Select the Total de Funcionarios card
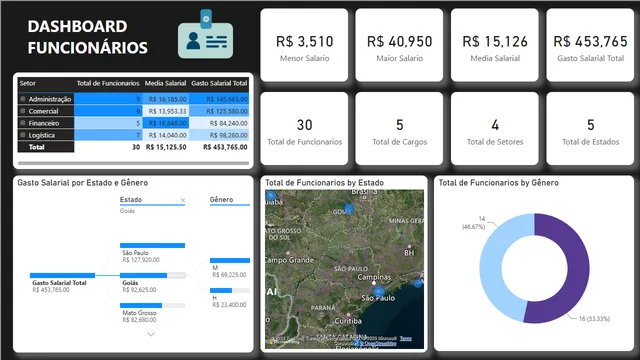Image resolution: width=640 pixels, height=360 pixels. (x=304, y=129)
